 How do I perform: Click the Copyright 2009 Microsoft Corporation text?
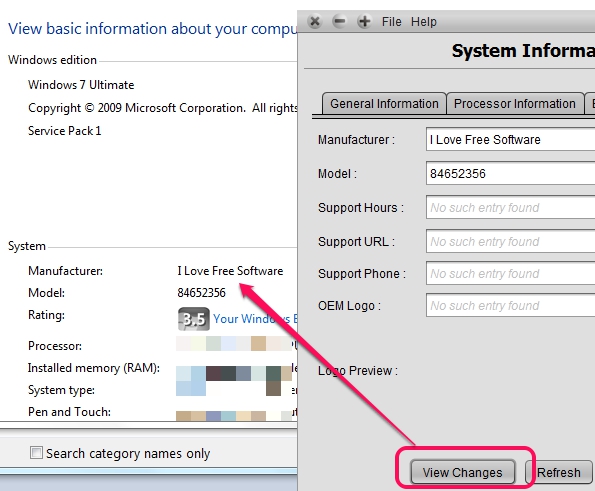click(x=162, y=108)
